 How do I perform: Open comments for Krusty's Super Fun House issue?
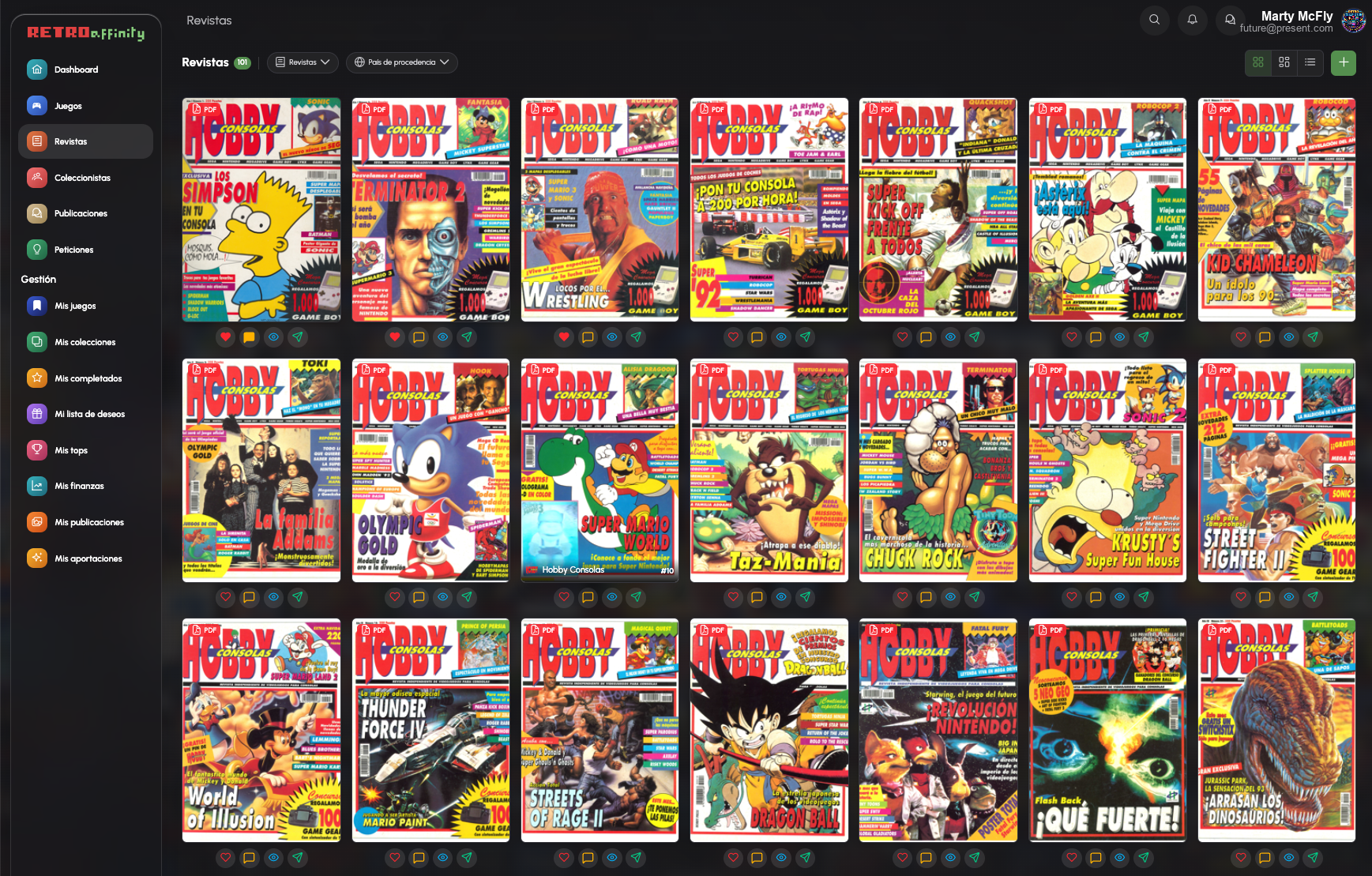coord(1096,597)
